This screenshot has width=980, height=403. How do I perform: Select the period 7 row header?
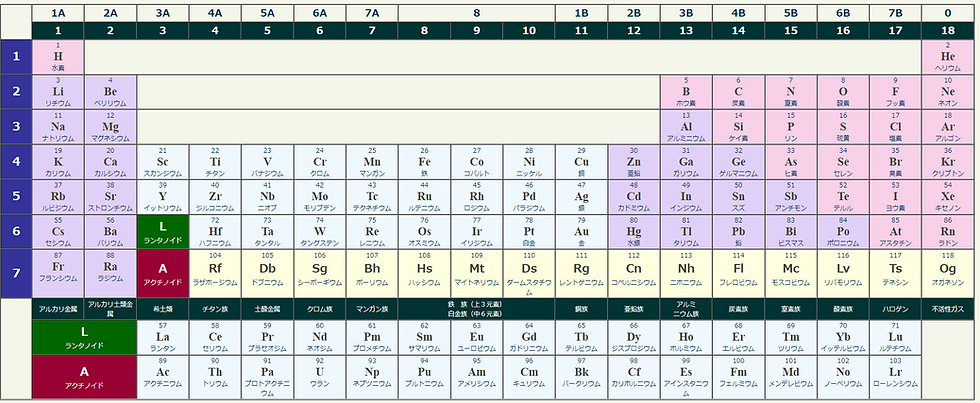pyautogui.click(x=16, y=274)
